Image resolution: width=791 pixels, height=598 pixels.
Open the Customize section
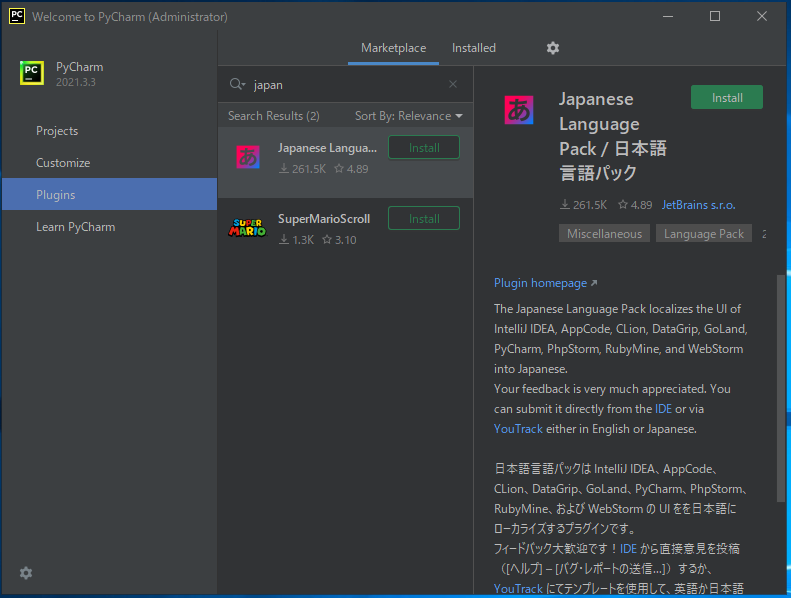[x=109, y=162]
